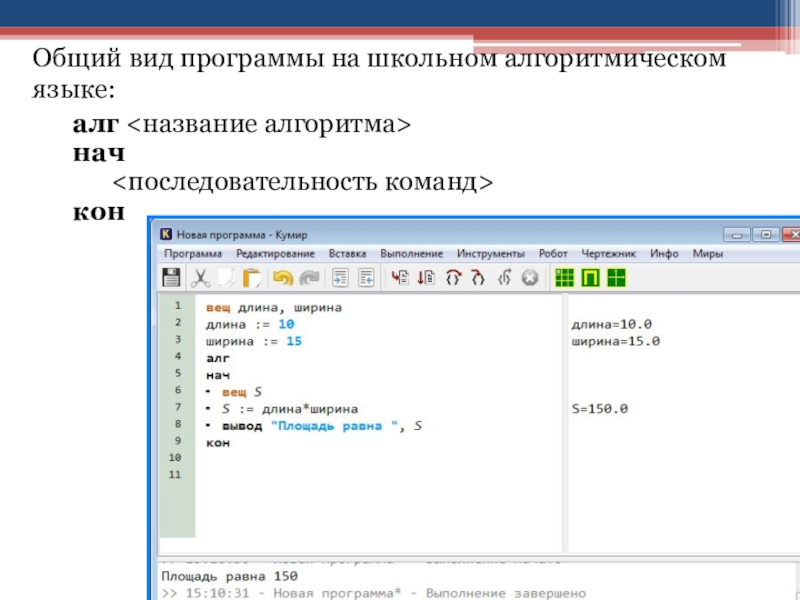Screen dimensions: 800x600
Task: Click code line 'ширина := 15'
Action: (254, 341)
